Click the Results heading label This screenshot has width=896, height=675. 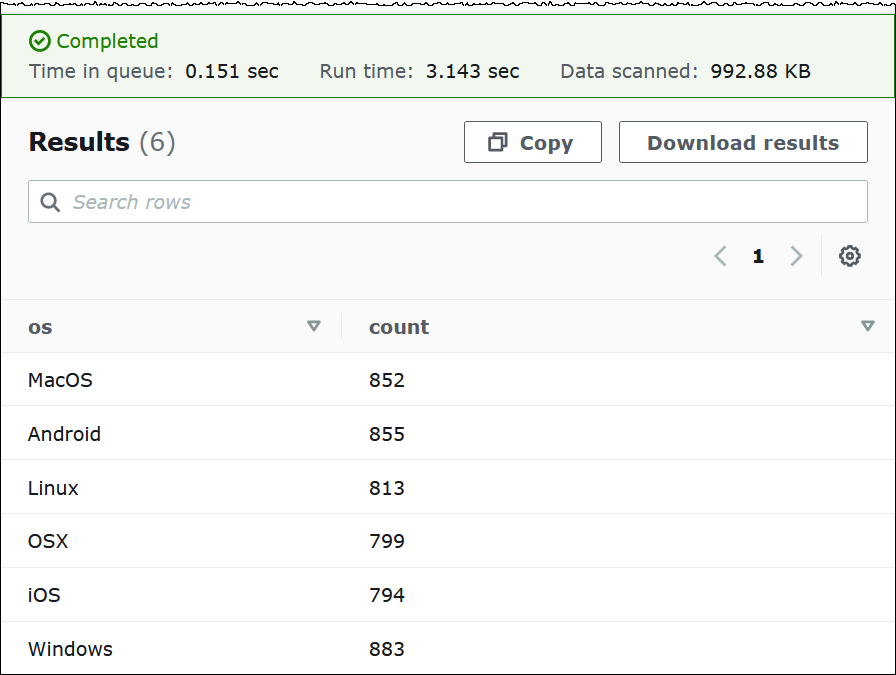point(79,141)
